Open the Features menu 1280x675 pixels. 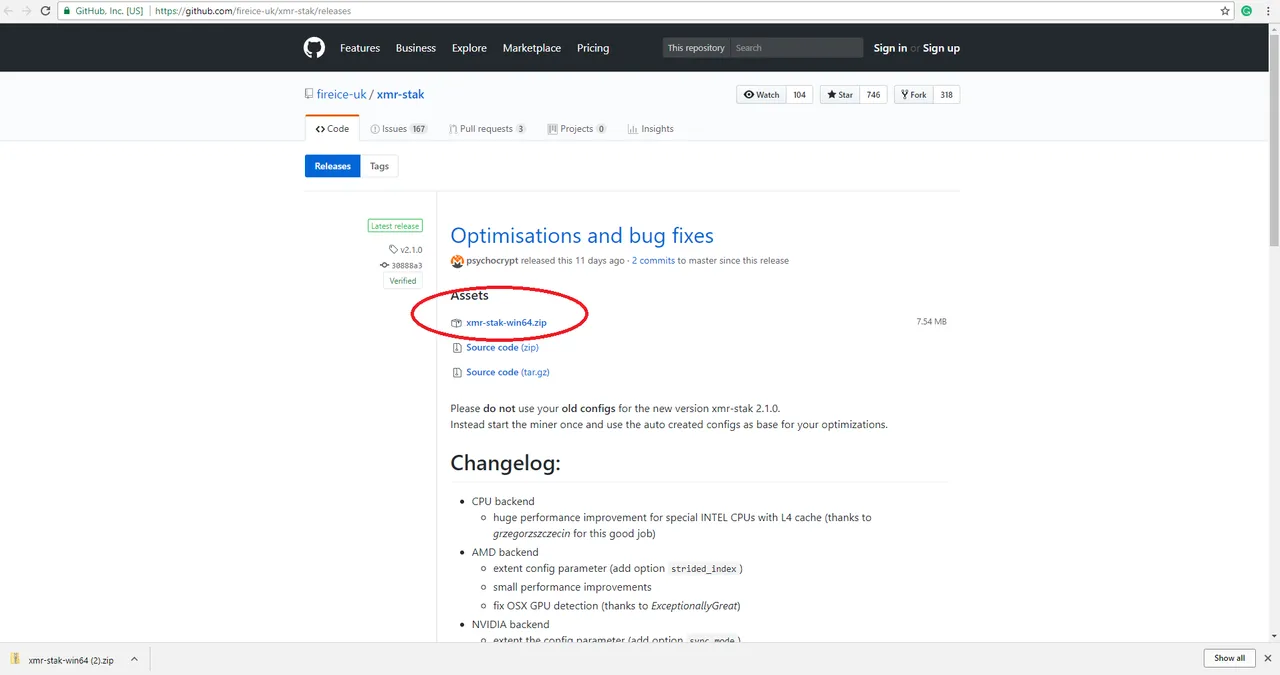[360, 48]
